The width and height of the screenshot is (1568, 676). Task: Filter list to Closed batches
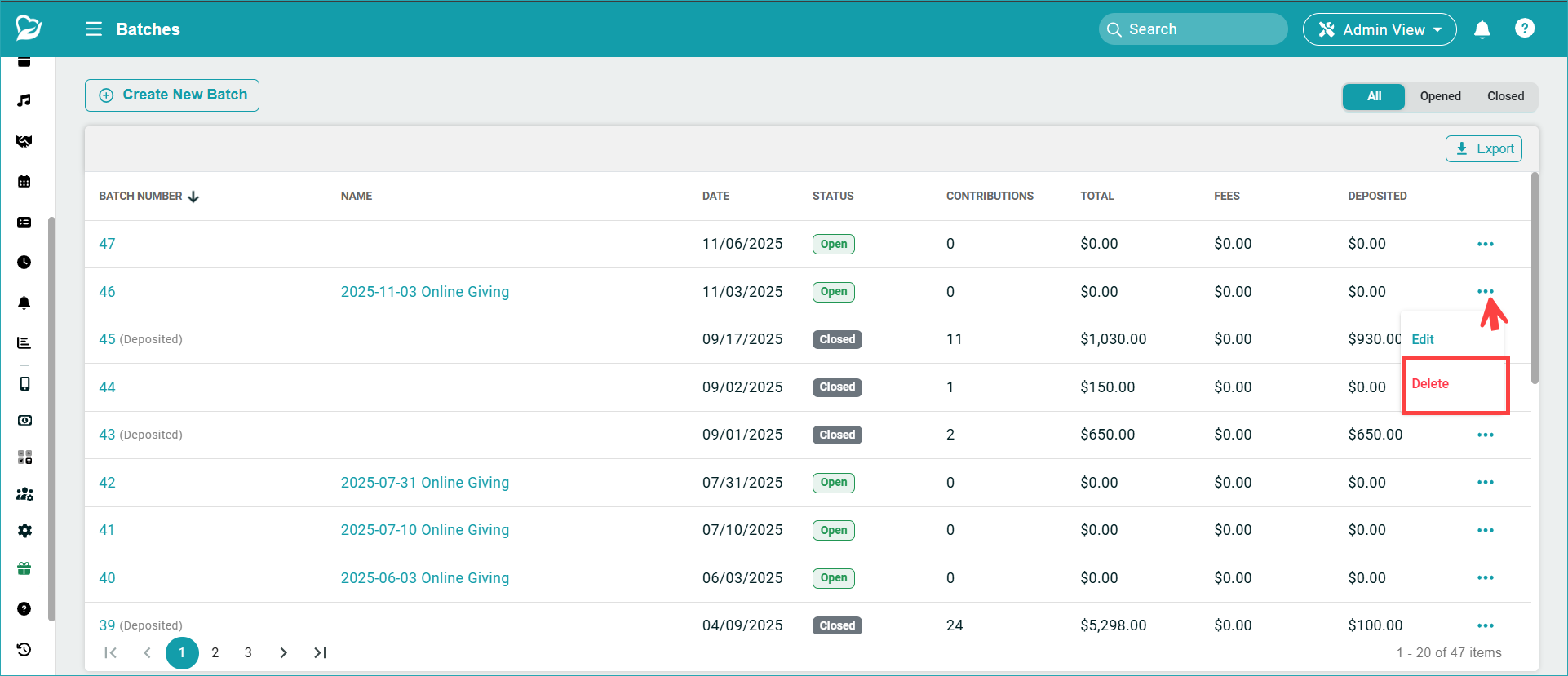click(1505, 96)
